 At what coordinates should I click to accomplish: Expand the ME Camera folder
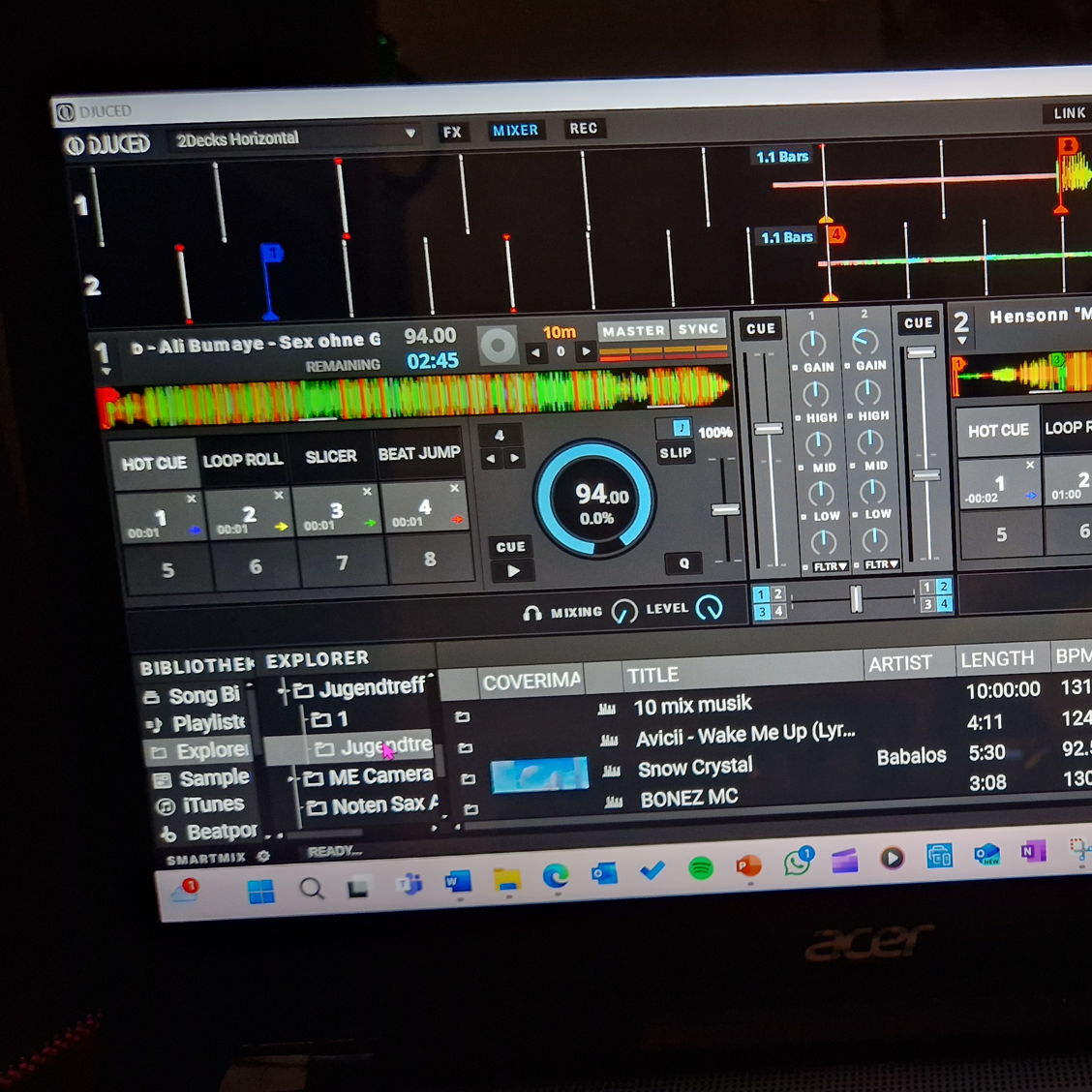point(292,778)
